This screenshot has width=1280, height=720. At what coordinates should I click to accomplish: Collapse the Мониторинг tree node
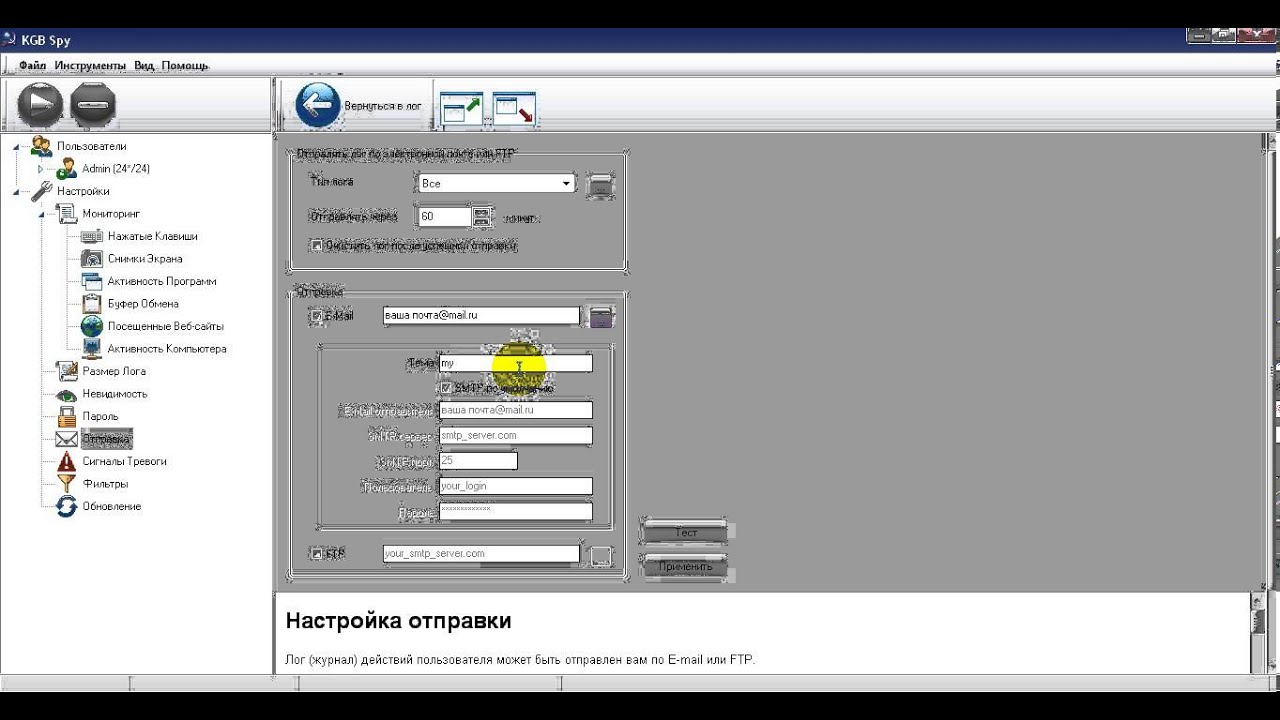point(41,214)
